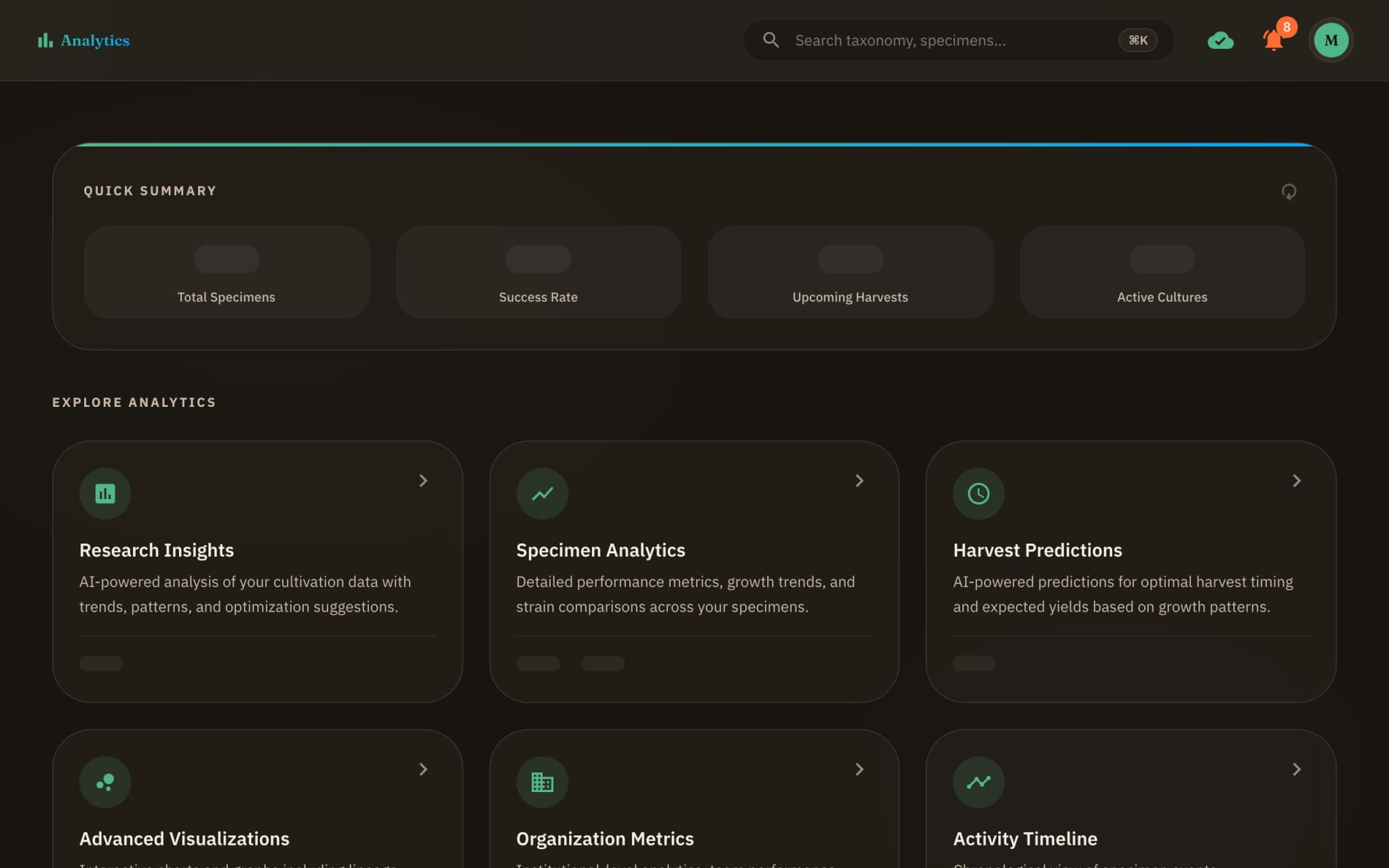Expand Harvest Predictions via its chevron

(1297, 481)
